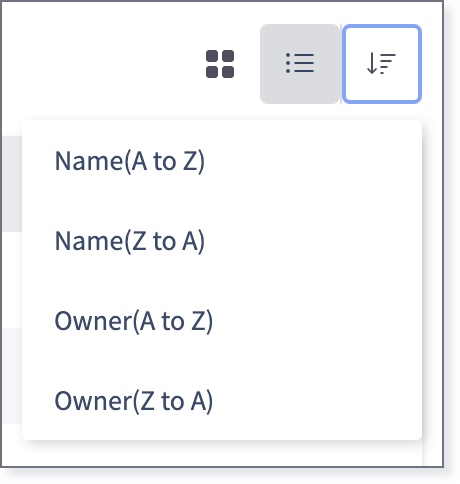Select the highlighted list display button
Image resolution: width=460 pixels, height=484 pixels.
(300, 64)
